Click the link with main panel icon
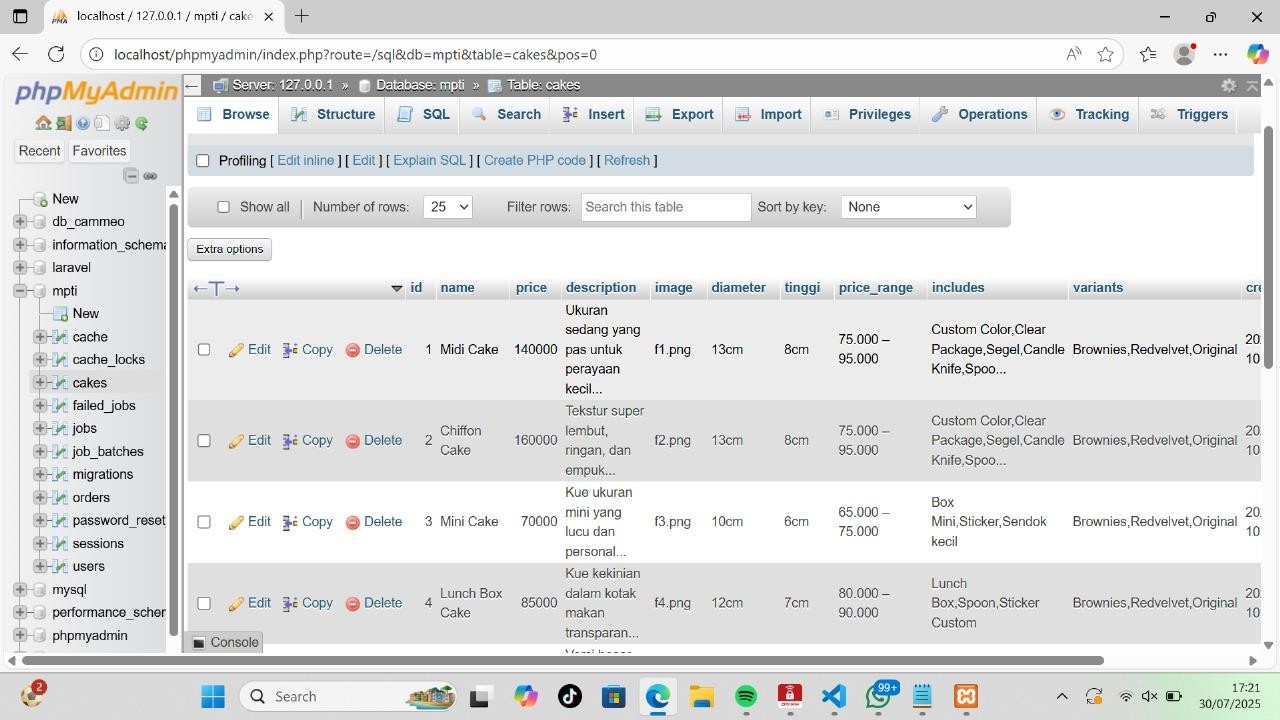 150,176
